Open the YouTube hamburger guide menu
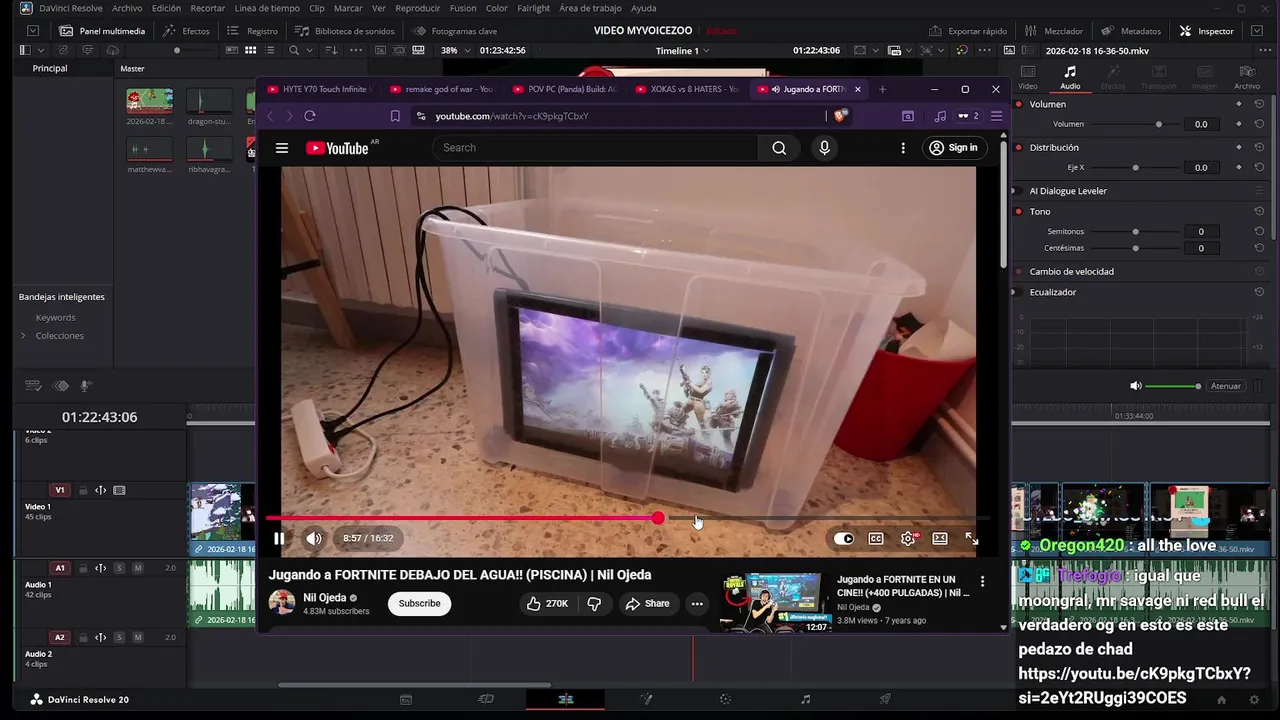1280x720 pixels. 282,148
